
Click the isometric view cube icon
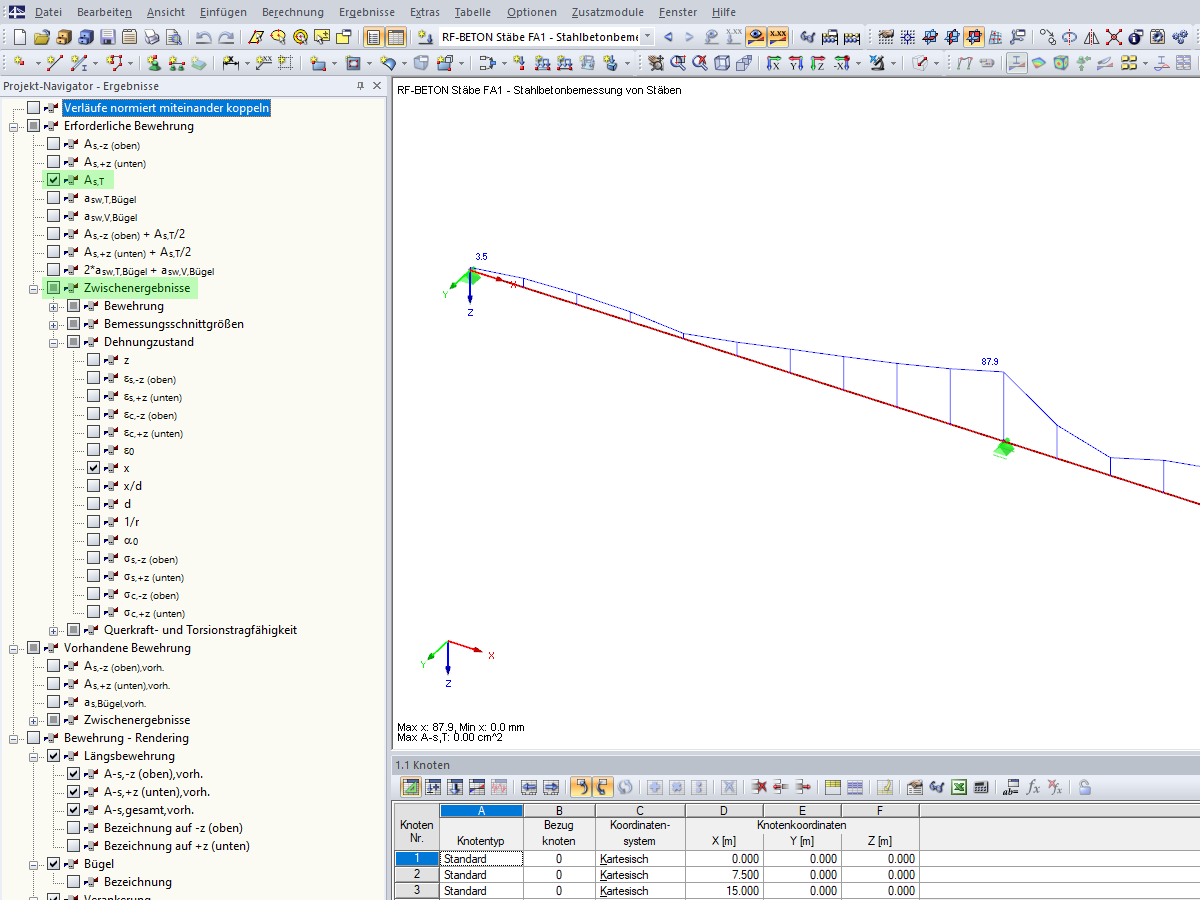[722, 63]
